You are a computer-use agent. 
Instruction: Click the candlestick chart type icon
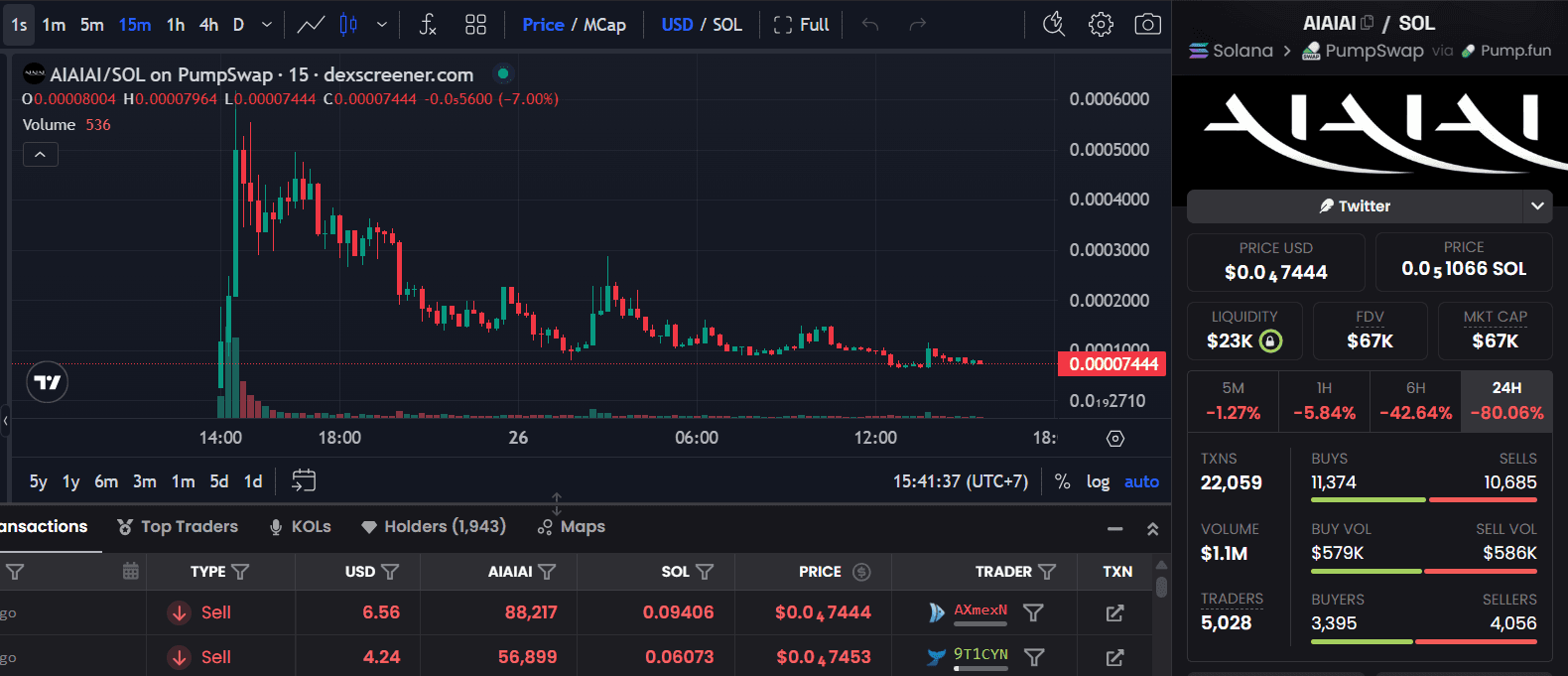point(348,25)
